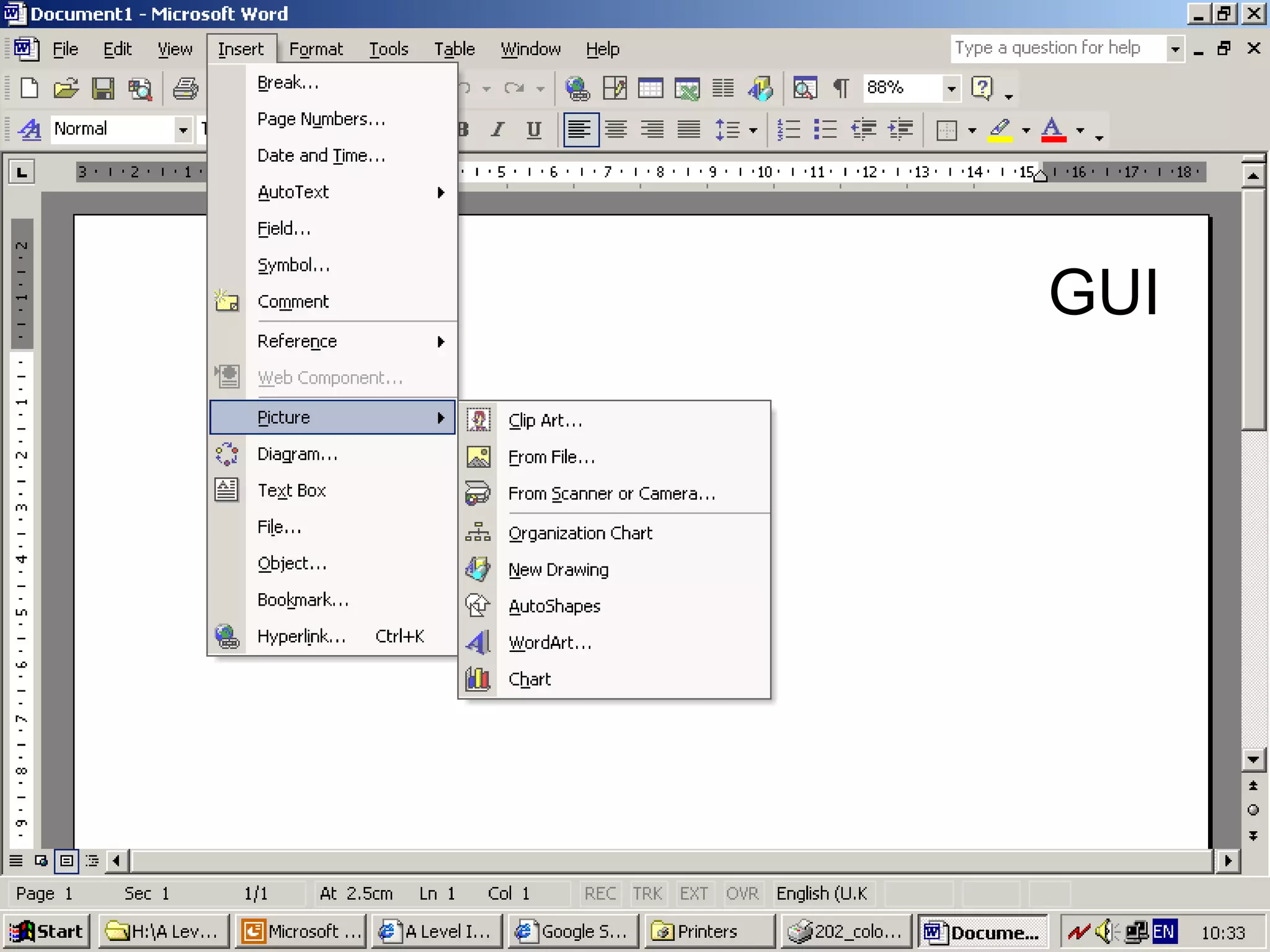Image resolution: width=1270 pixels, height=952 pixels.
Task: Click the Insert Table toolbar icon
Action: 651,88
